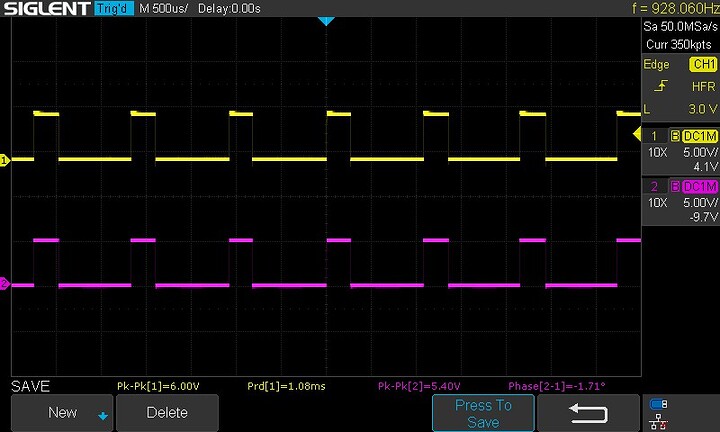Click the rising edge slope icon

pyautogui.click(x=661, y=86)
